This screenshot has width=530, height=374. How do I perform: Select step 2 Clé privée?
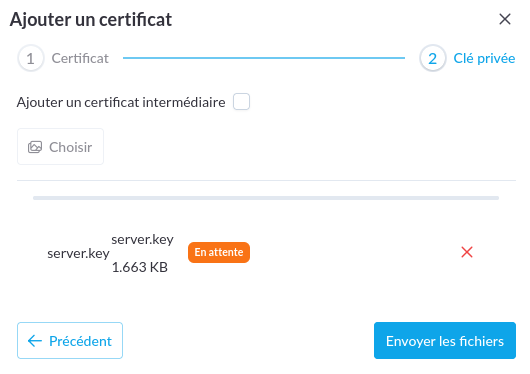(x=467, y=59)
